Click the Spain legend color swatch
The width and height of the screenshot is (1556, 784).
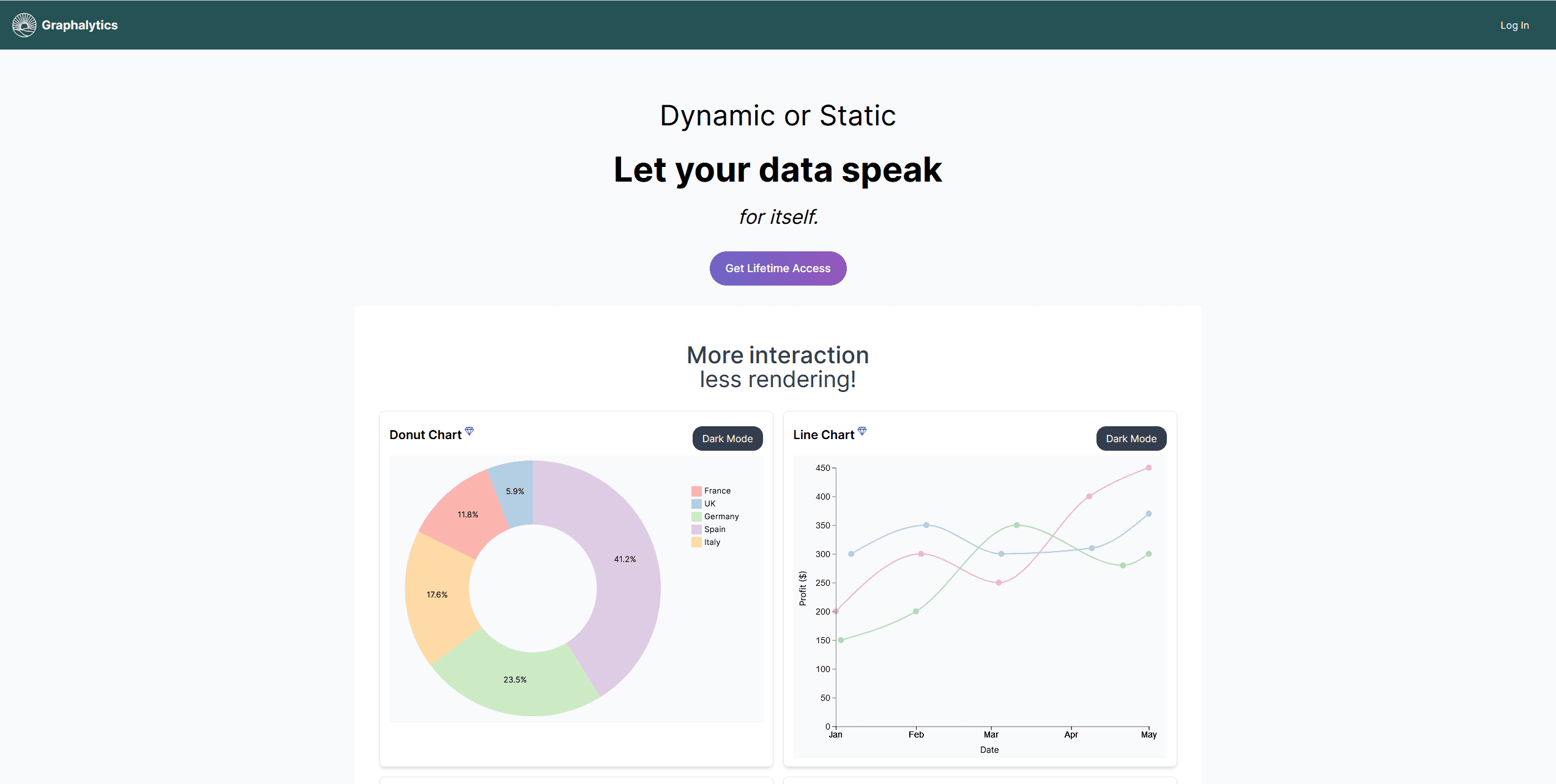coord(696,530)
